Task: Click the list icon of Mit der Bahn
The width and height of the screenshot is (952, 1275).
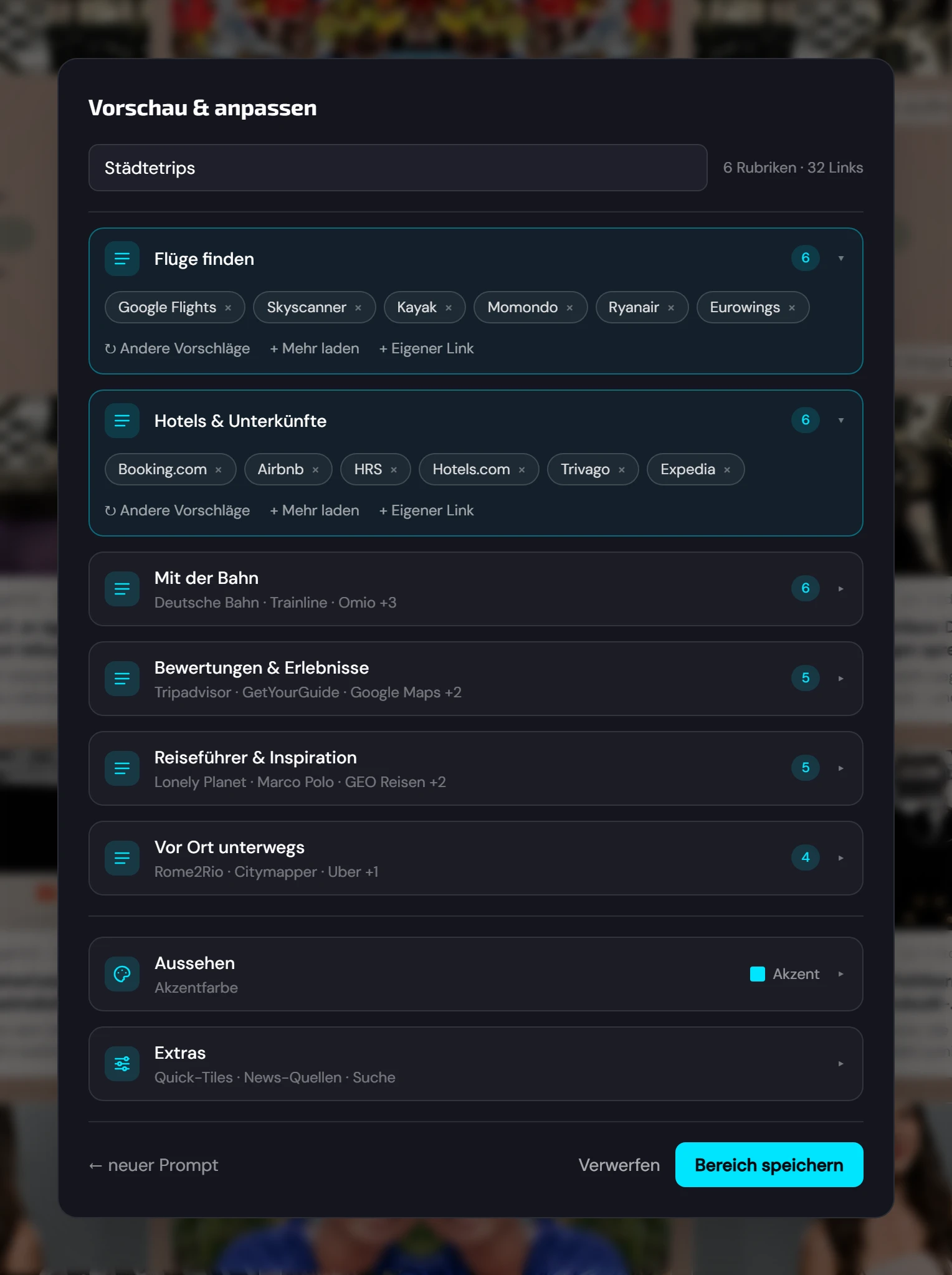Action: click(x=122, y=589)
